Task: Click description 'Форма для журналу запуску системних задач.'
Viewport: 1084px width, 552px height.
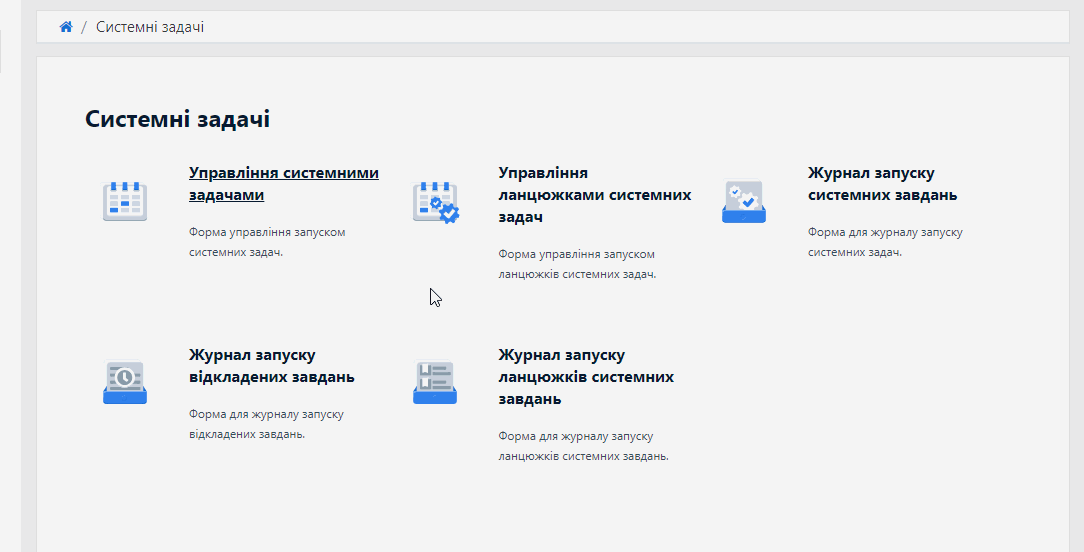Action: pos(885,242)
